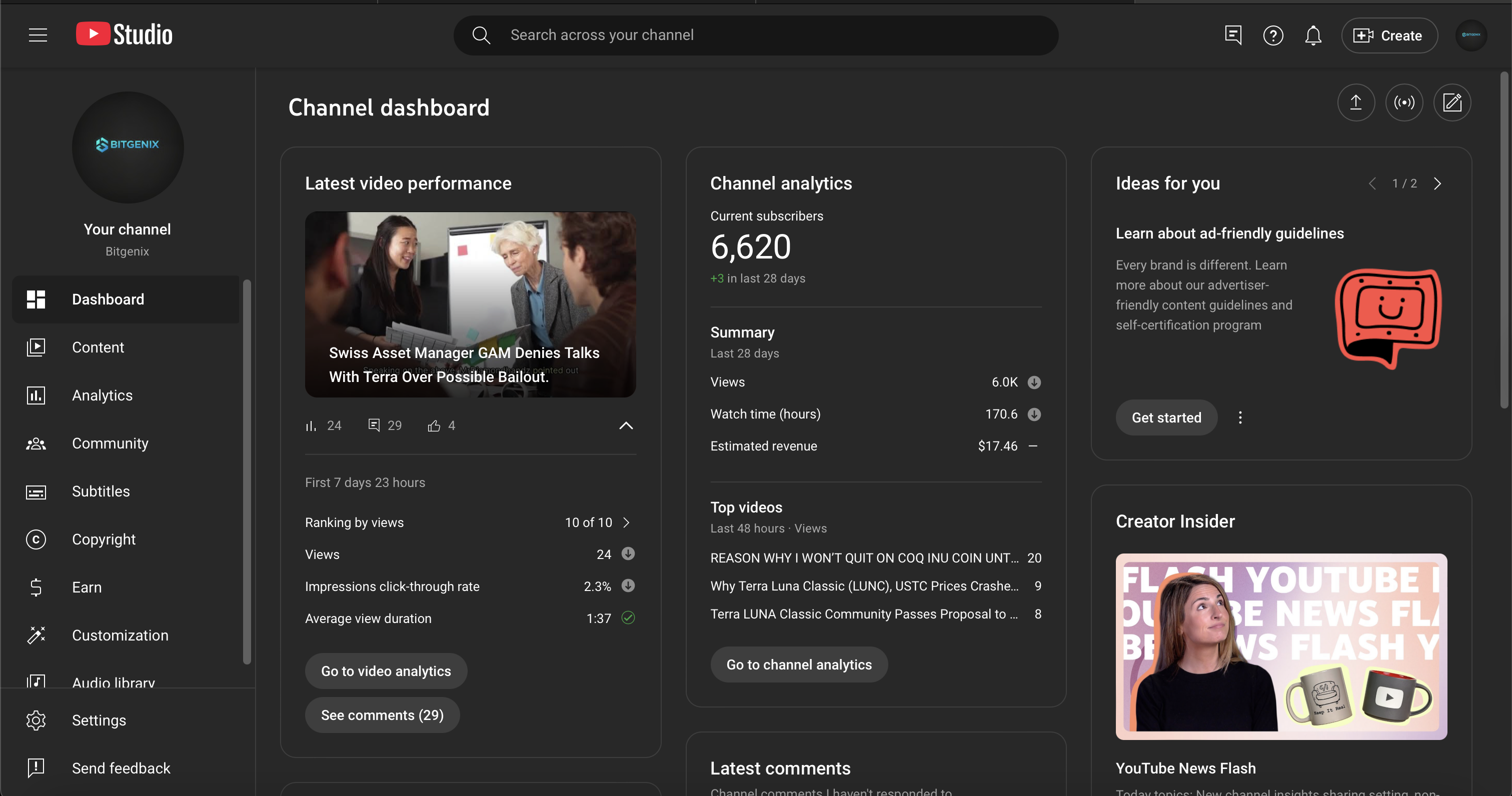Click the YouTube Studio logo
This screenshot has height=796, width=1512.
124,34
